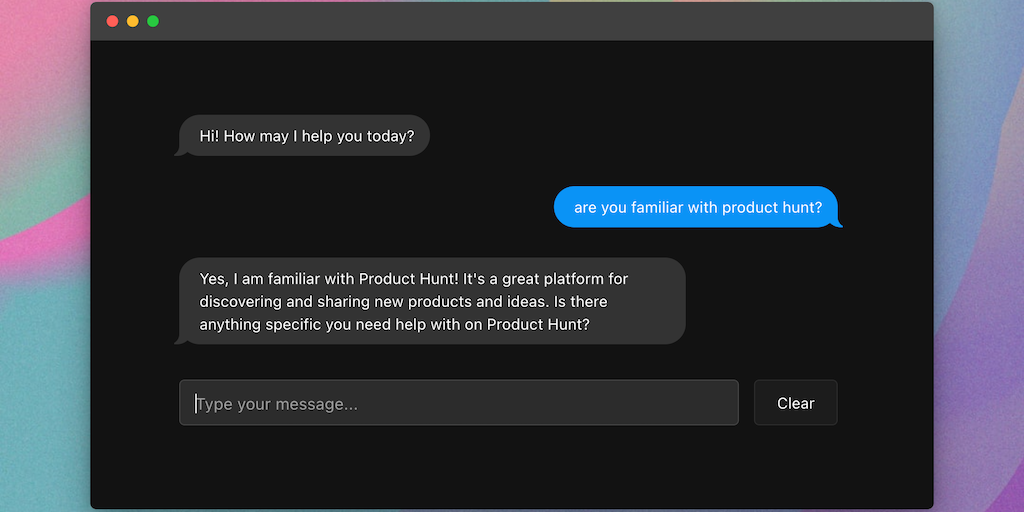Click the word 'Hi!' in the greeting bubble
The height and width of the screenshot is (512, 1024).
[x=209, y=136]
